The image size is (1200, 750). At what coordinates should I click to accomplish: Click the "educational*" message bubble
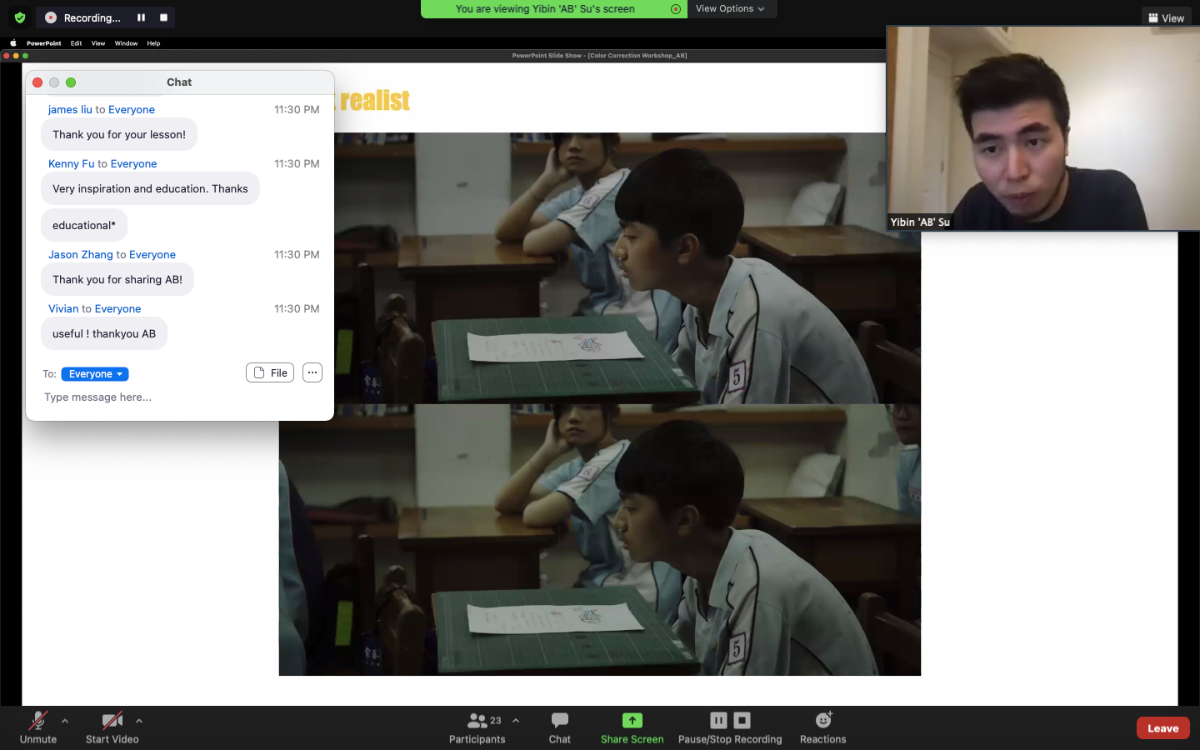click(x=84, y=225)
